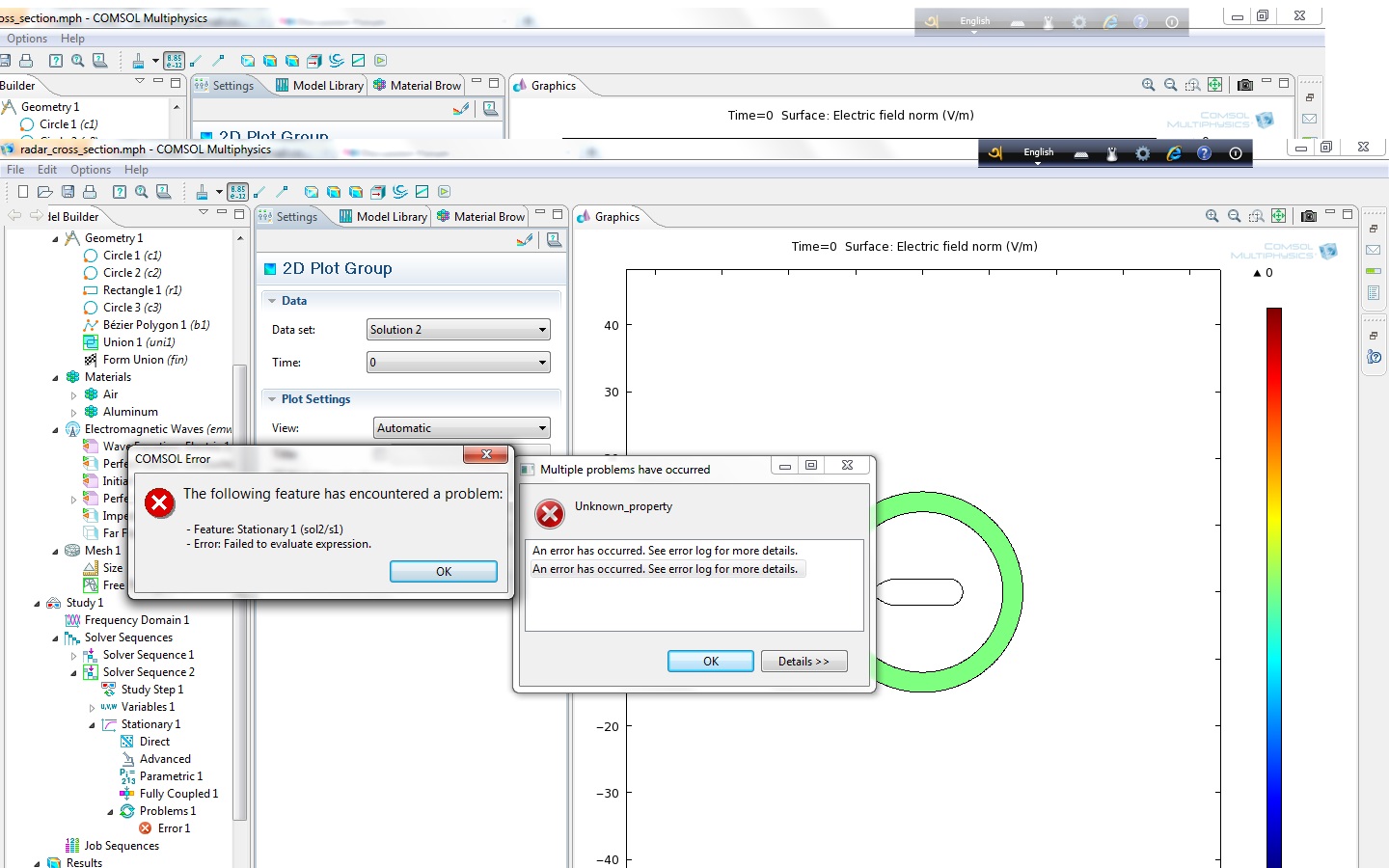Viewport: 1389px width, 868px height.
Task: Click the green Progress bar icon in sidebar
Action: (x=1374, y=271)
